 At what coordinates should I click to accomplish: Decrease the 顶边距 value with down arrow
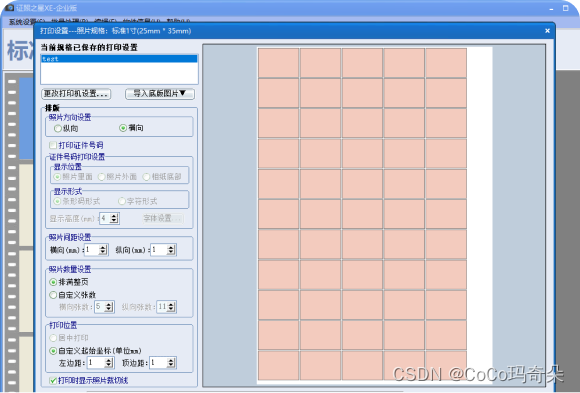(x=171, y=365)
